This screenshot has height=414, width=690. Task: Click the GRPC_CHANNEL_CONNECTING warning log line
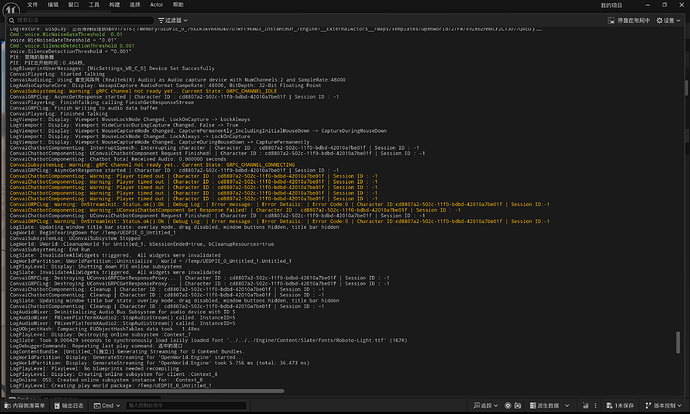152,165
